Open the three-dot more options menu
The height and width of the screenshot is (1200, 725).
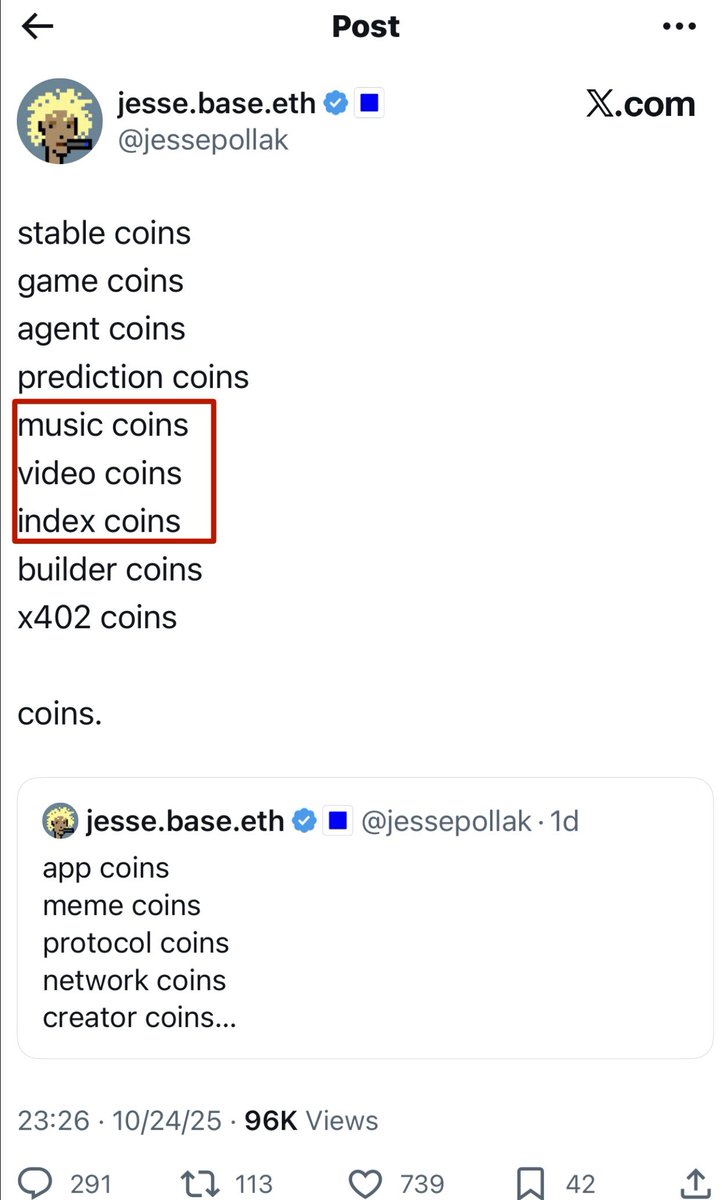click(x=680, y=27)
